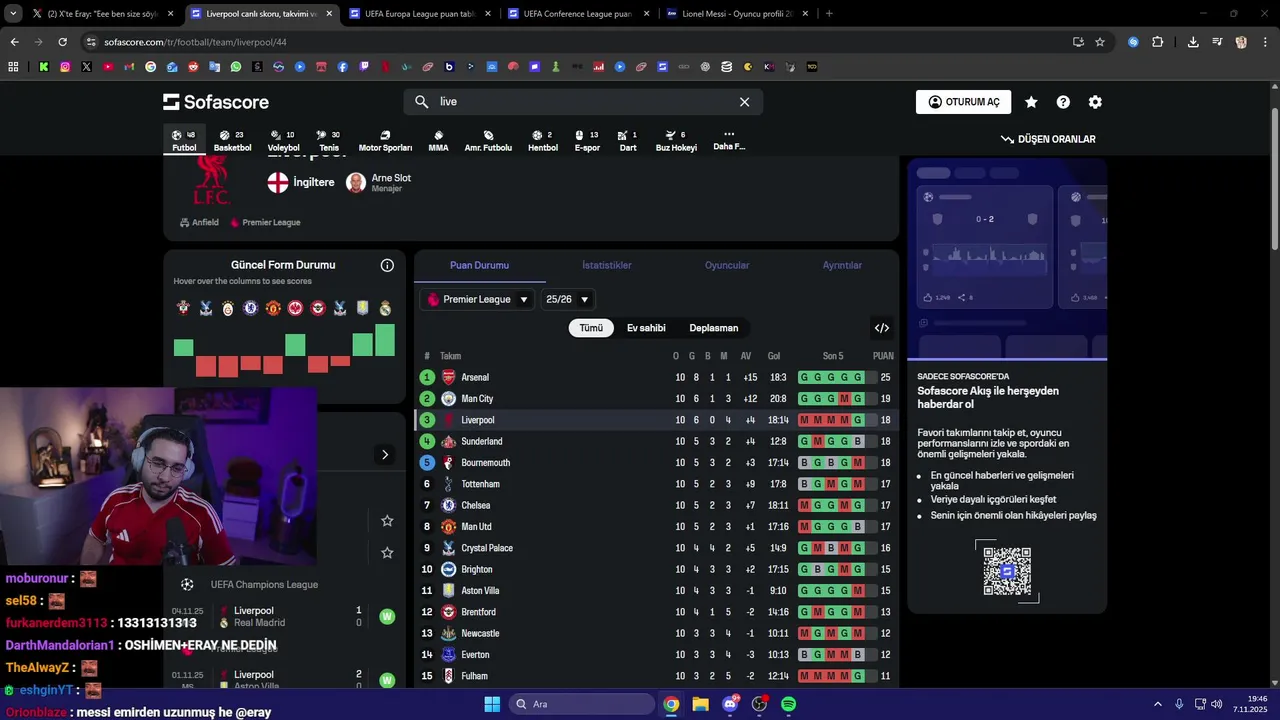The image size is (1280, 720).
Task: Open Tottenham row in standings
Action: (656, 484)
